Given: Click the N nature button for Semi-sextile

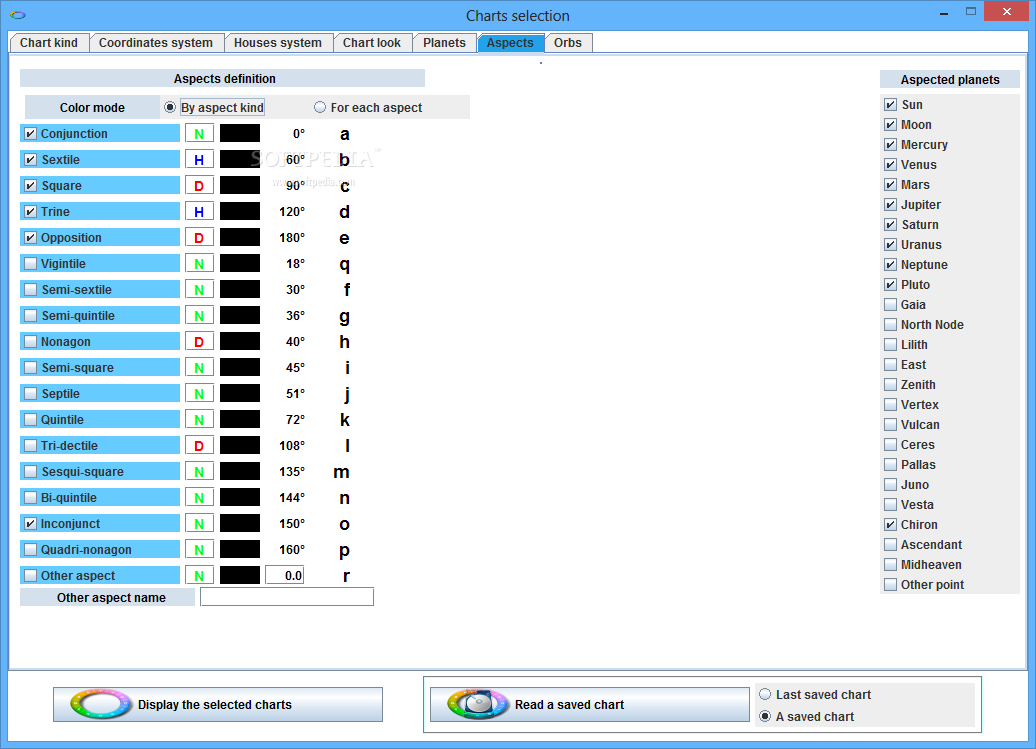Looking at the screenshot, I should pos(199,289).
